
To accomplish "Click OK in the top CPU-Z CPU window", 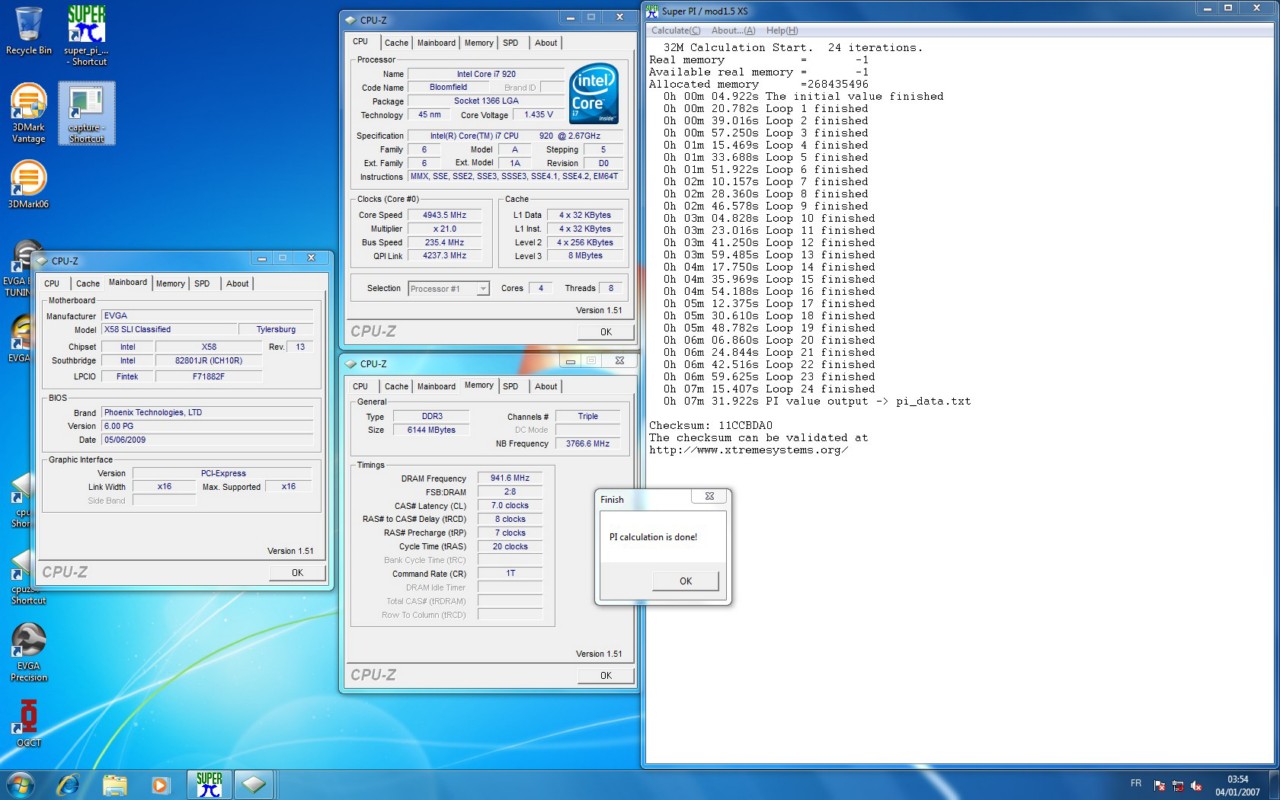I will [x=605, y=332].
